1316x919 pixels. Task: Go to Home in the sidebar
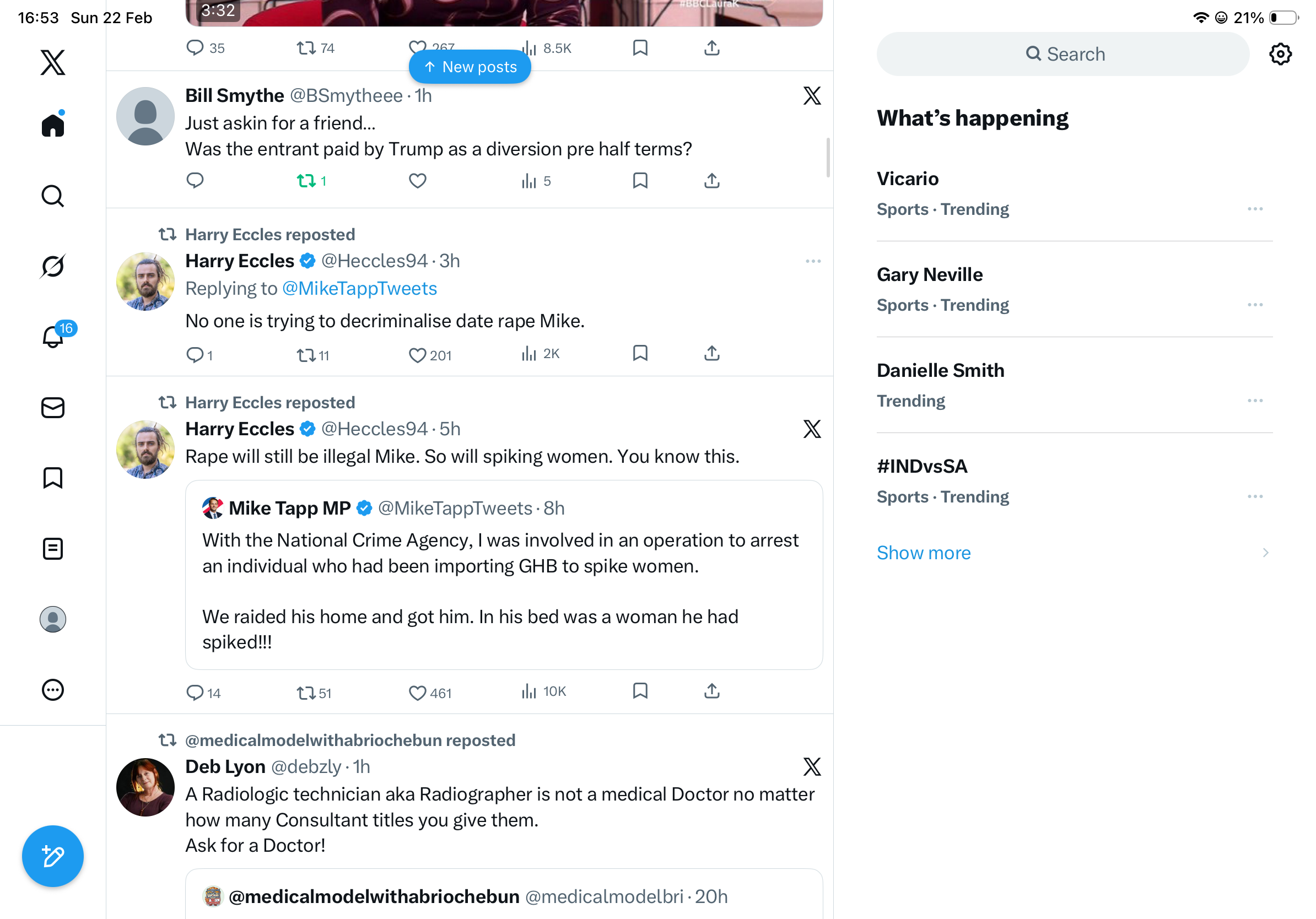click(x=53, y=125)
